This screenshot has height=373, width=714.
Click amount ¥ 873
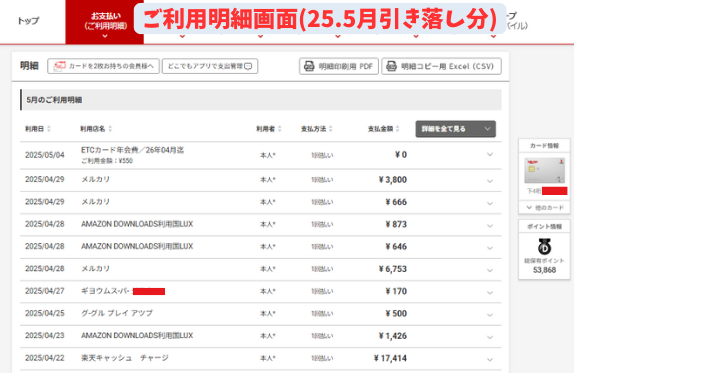pyautogui.click(x=396, y=225)
